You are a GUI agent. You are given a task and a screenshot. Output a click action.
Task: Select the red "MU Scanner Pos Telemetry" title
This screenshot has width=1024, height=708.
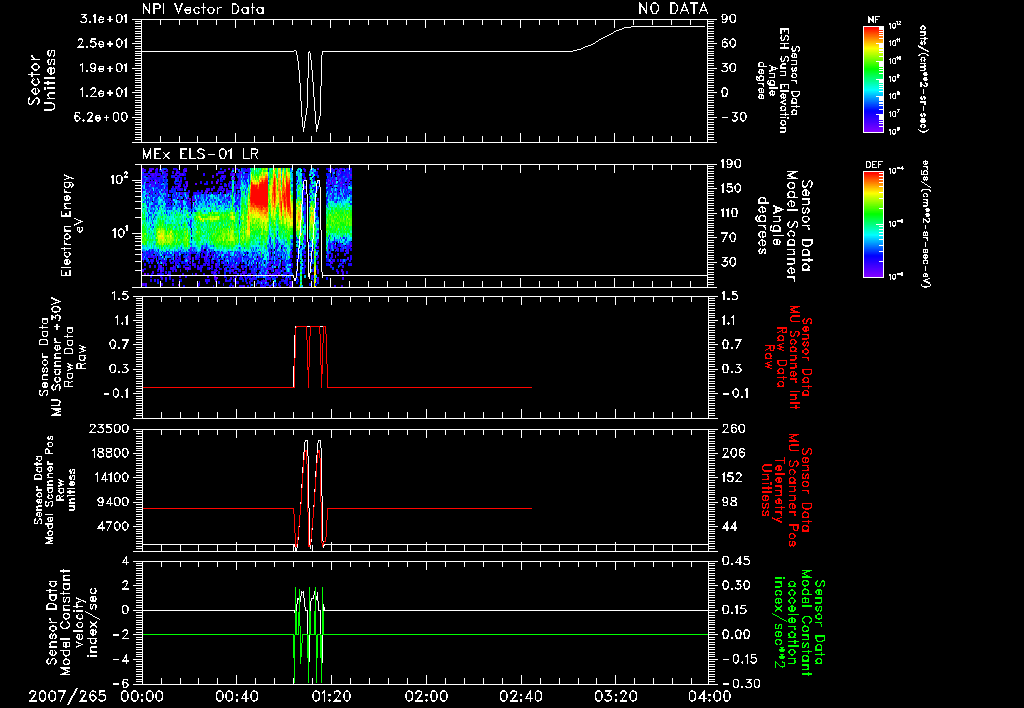tap(786, 491)
